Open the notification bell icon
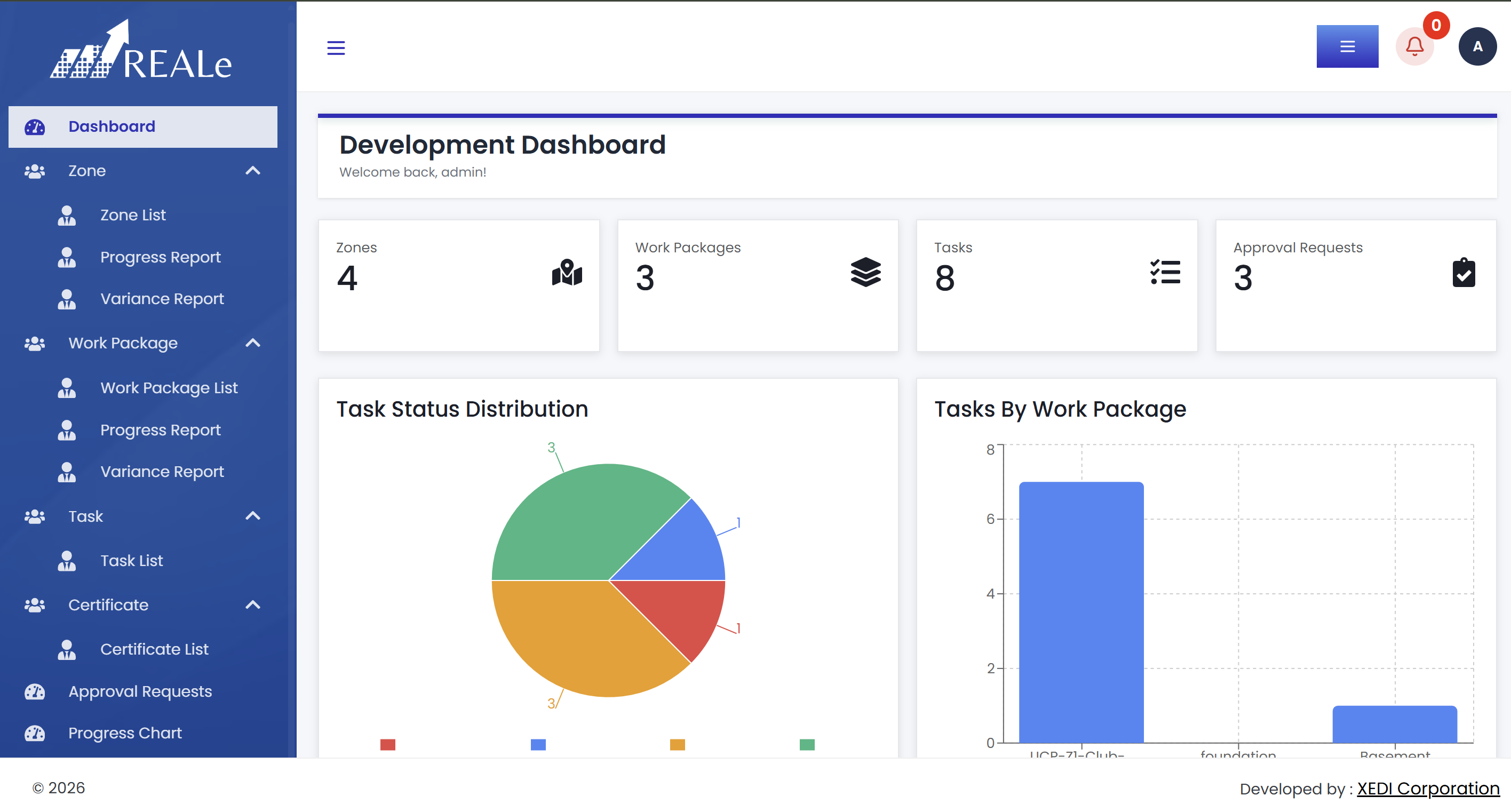 click(1414, 46)
